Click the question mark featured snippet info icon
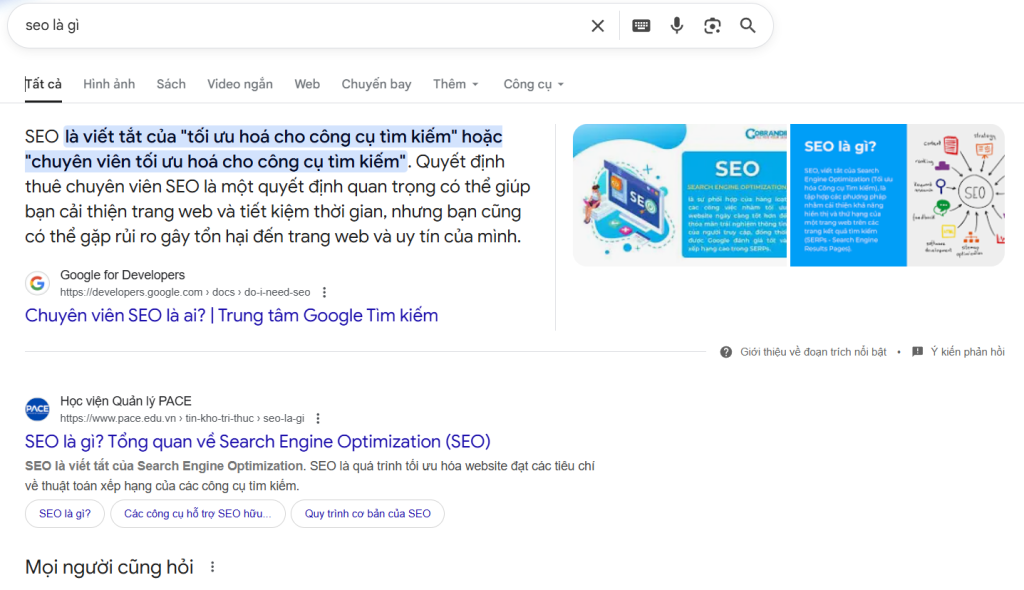The width and height of the screenshot is (1024, 590). (x=726, y=352)
